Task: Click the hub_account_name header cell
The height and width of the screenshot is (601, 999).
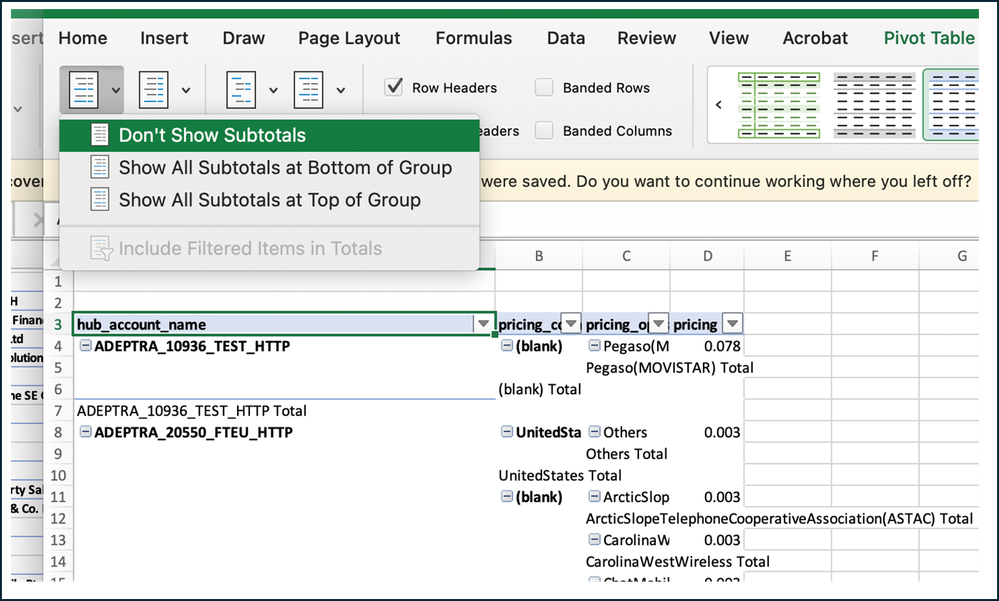Action: pyautogui.click(x=284, y=324)
